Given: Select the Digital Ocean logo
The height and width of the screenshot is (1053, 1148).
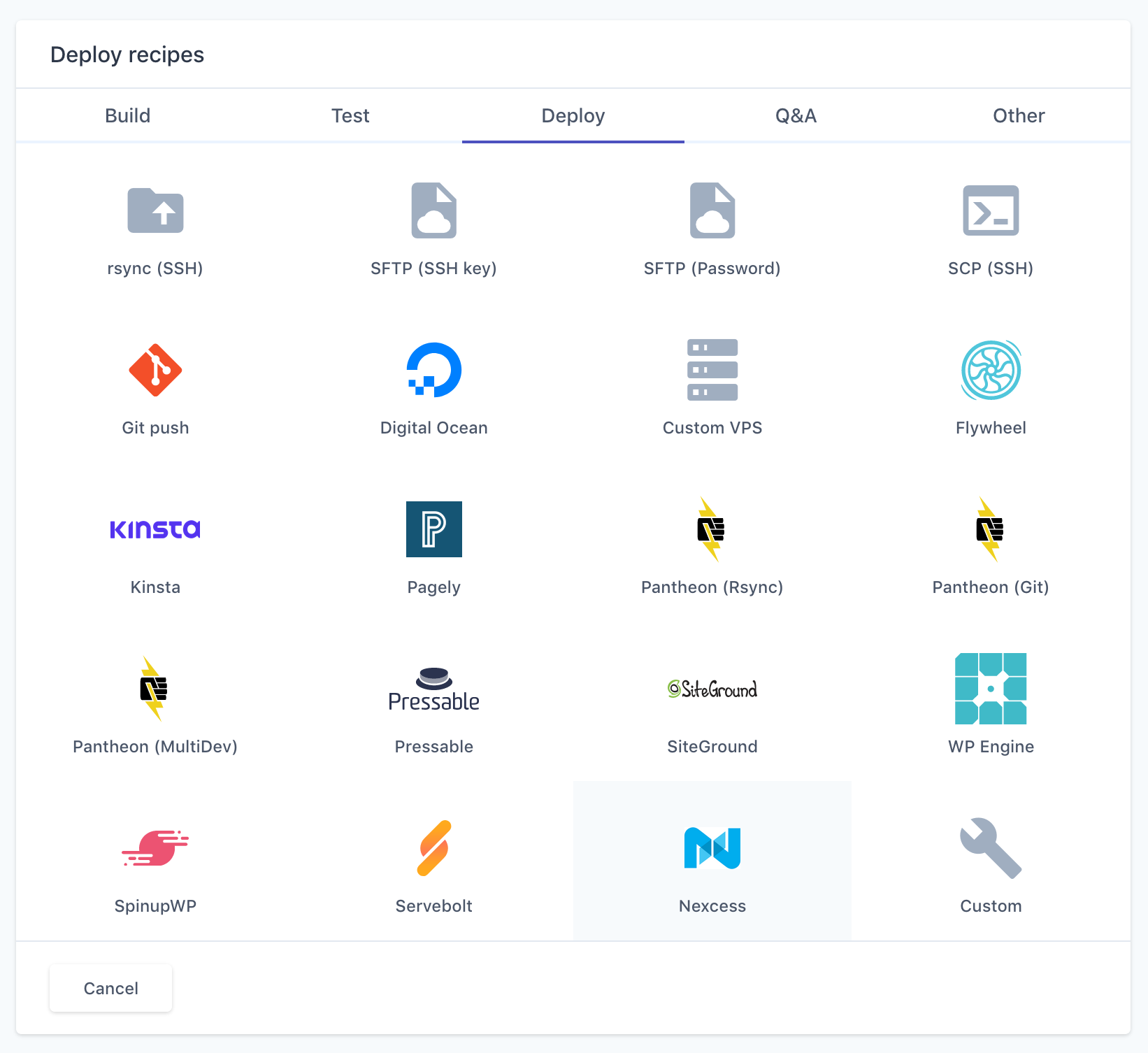Looking at the screenshot, I should coord(433,370).
